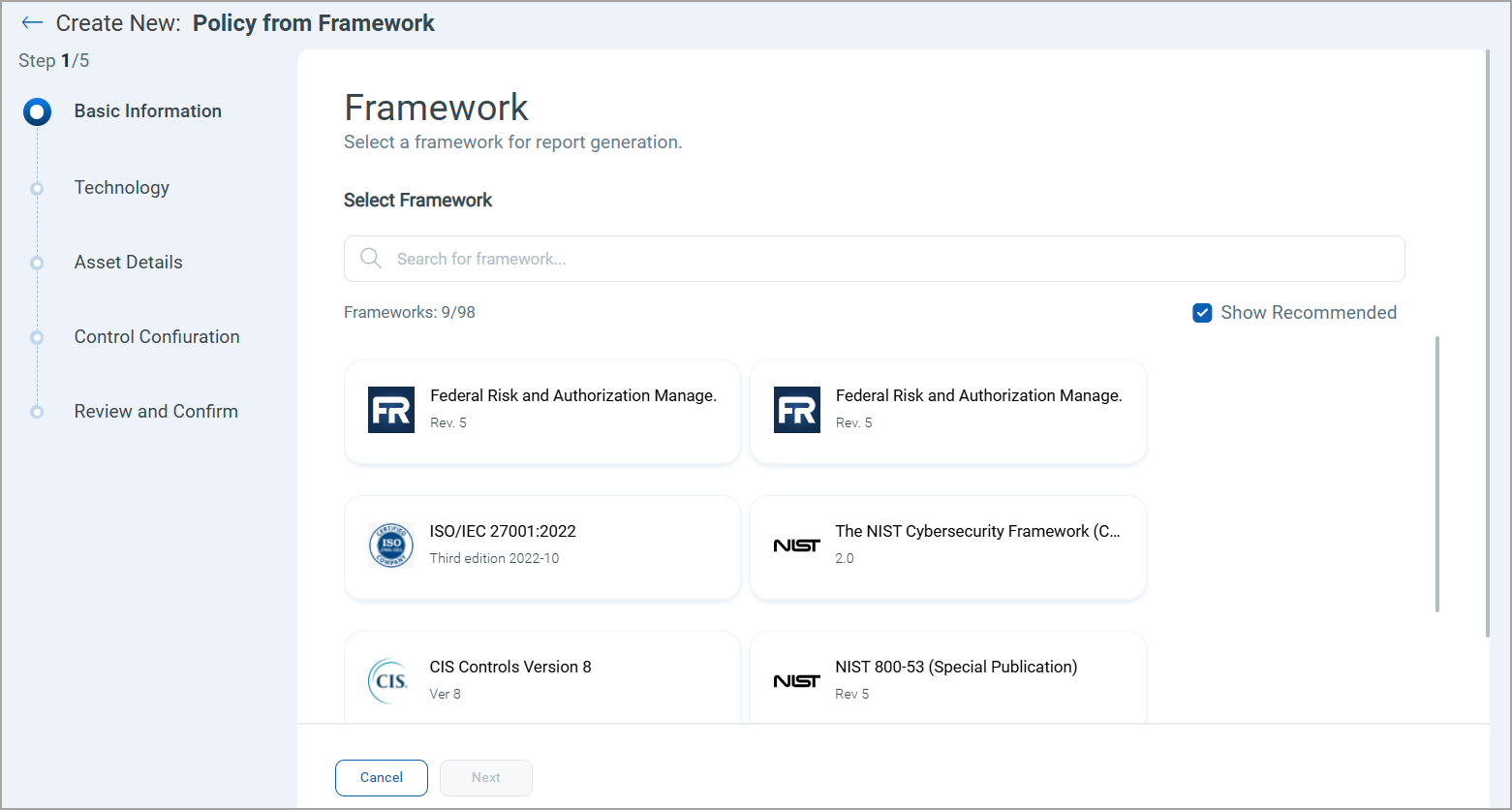Focus the Search for framework field
The image size is (1512, 810).
872,259
